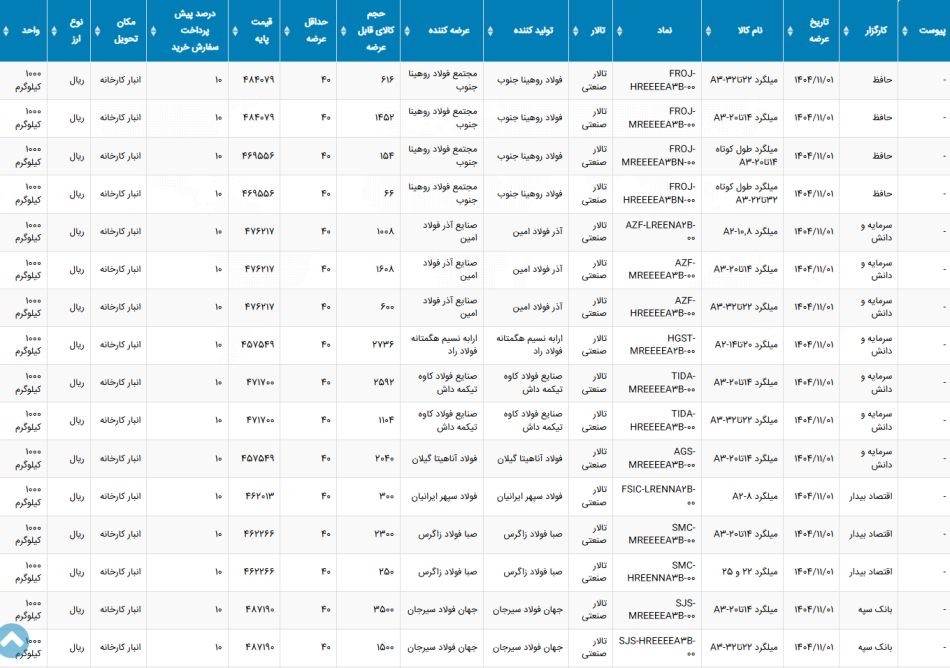The height and width of the screenshot is (668, 950).
Task: Select the symbol cell SJS-HREEEEA۳B-۰۰
Action: pyautogui.click(x=657, y=647)
